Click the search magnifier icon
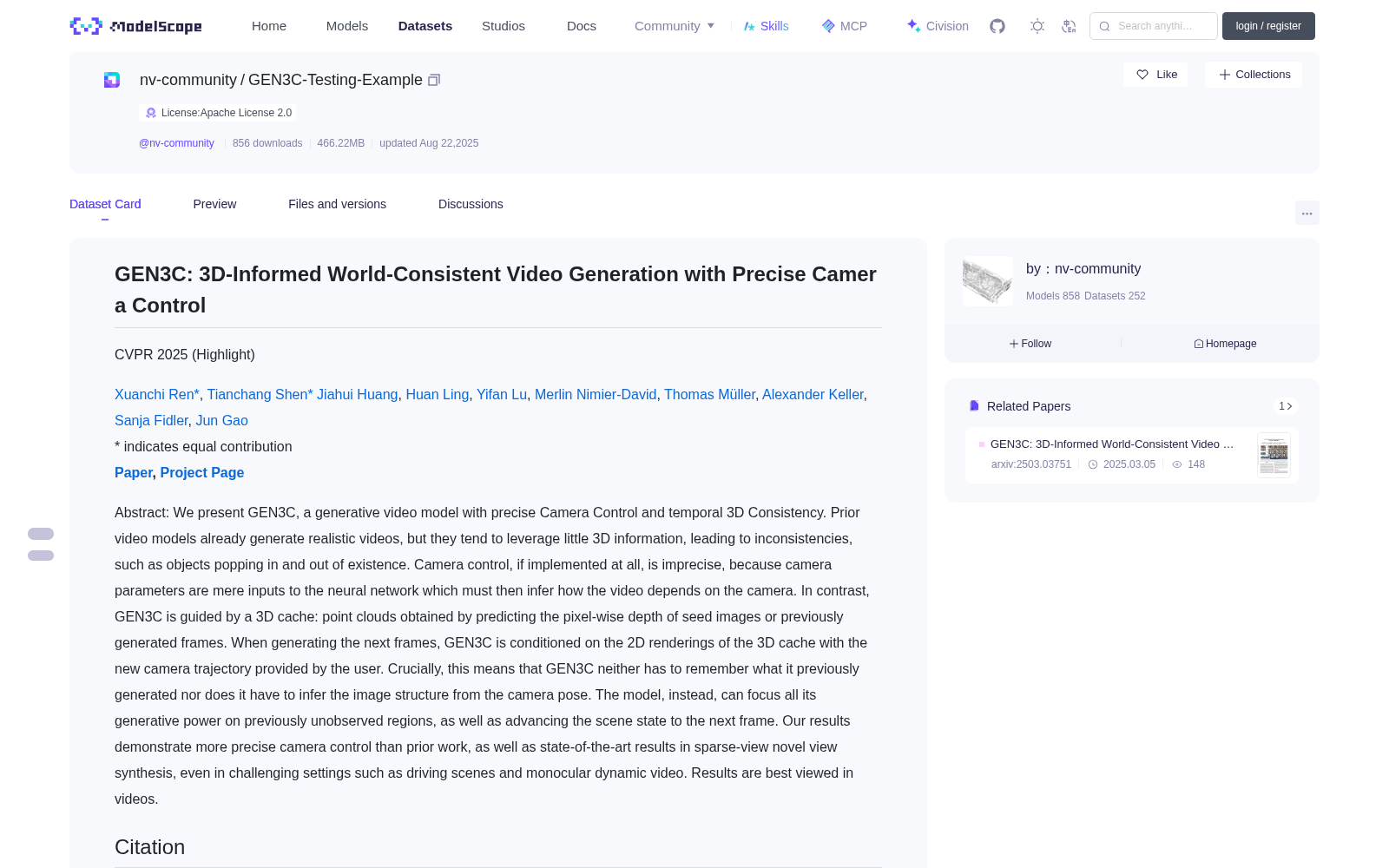 point(1104,26)
